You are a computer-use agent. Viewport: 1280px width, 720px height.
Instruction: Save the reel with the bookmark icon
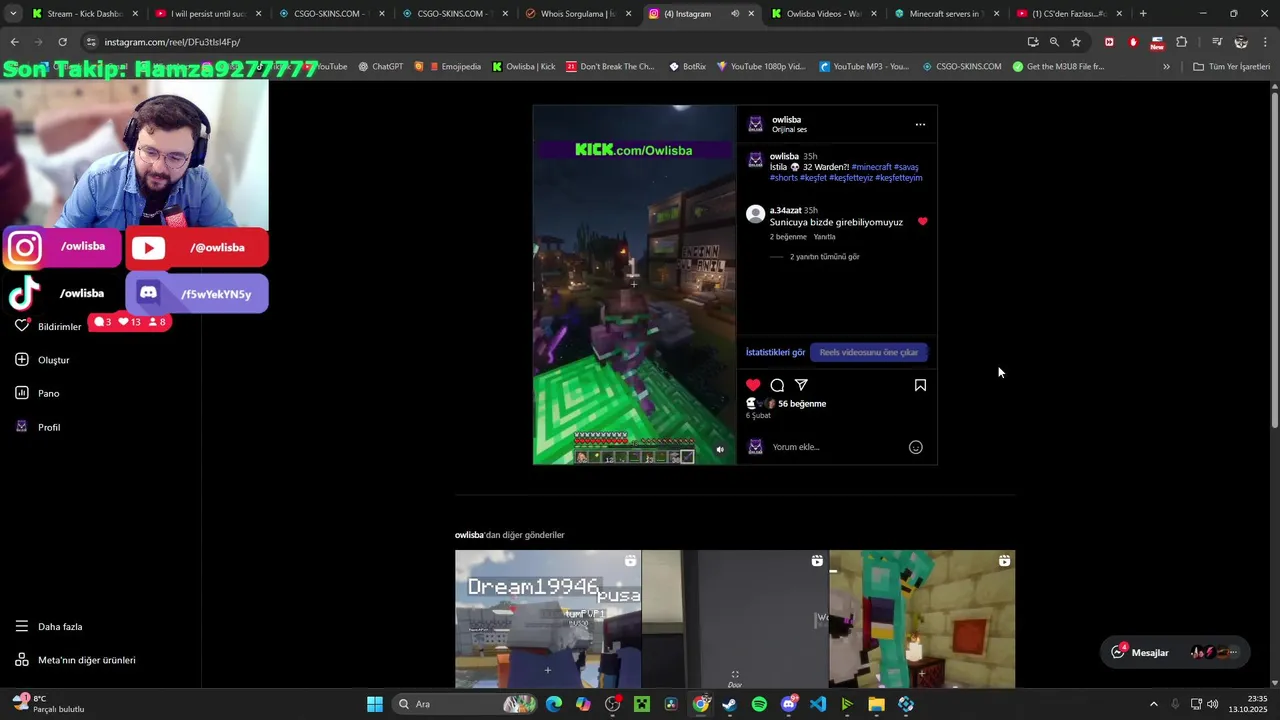(920, 385)
